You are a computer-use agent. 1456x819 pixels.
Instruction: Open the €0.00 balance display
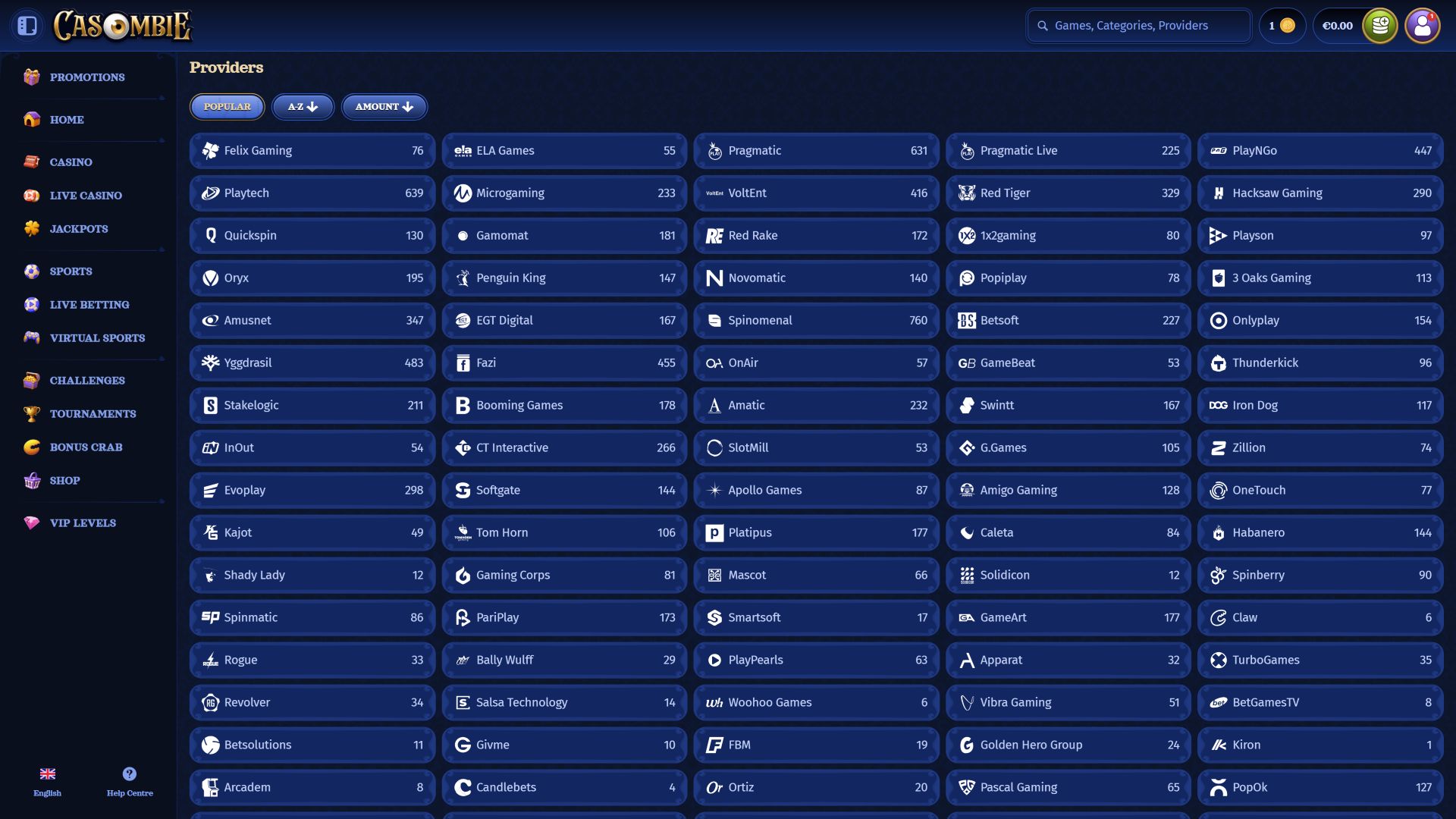(x=1338, y=26)
